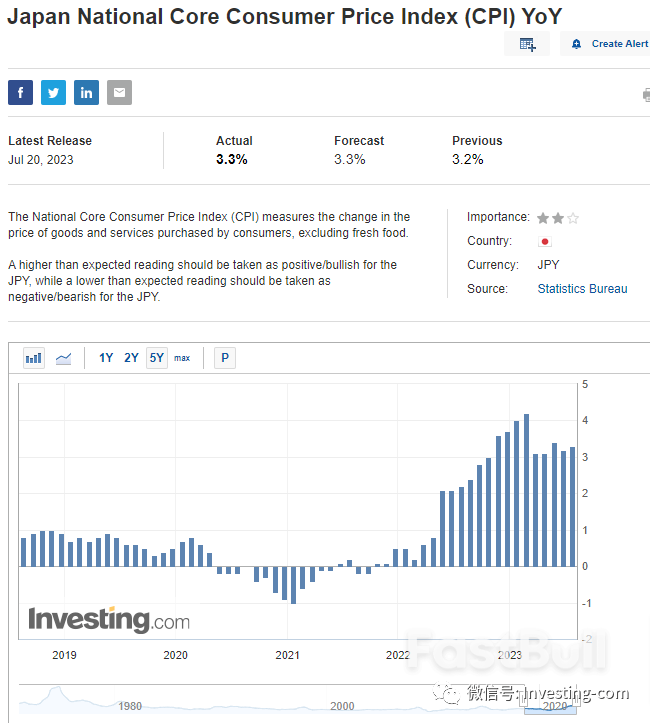Image resolution: width=650 pixels, height=723 pixels.
Task: Click the tallest 2023 bar in chart
Action: pos(526,490)
